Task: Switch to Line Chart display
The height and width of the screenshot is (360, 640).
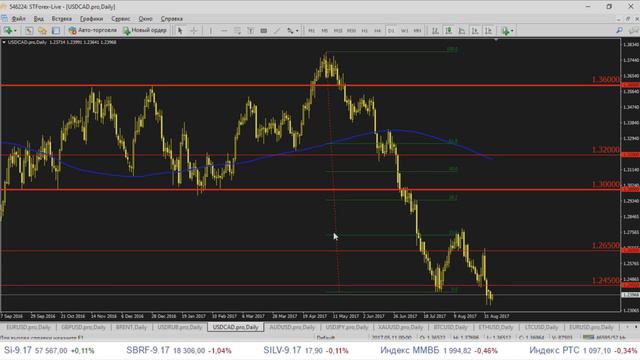Action: [x=462, y=31]
